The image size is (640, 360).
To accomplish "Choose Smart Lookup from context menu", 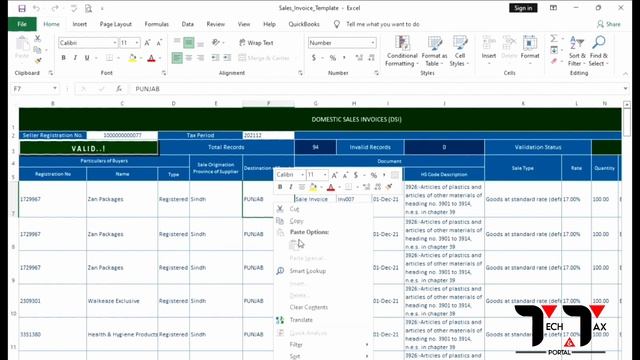I will [308, 271].
